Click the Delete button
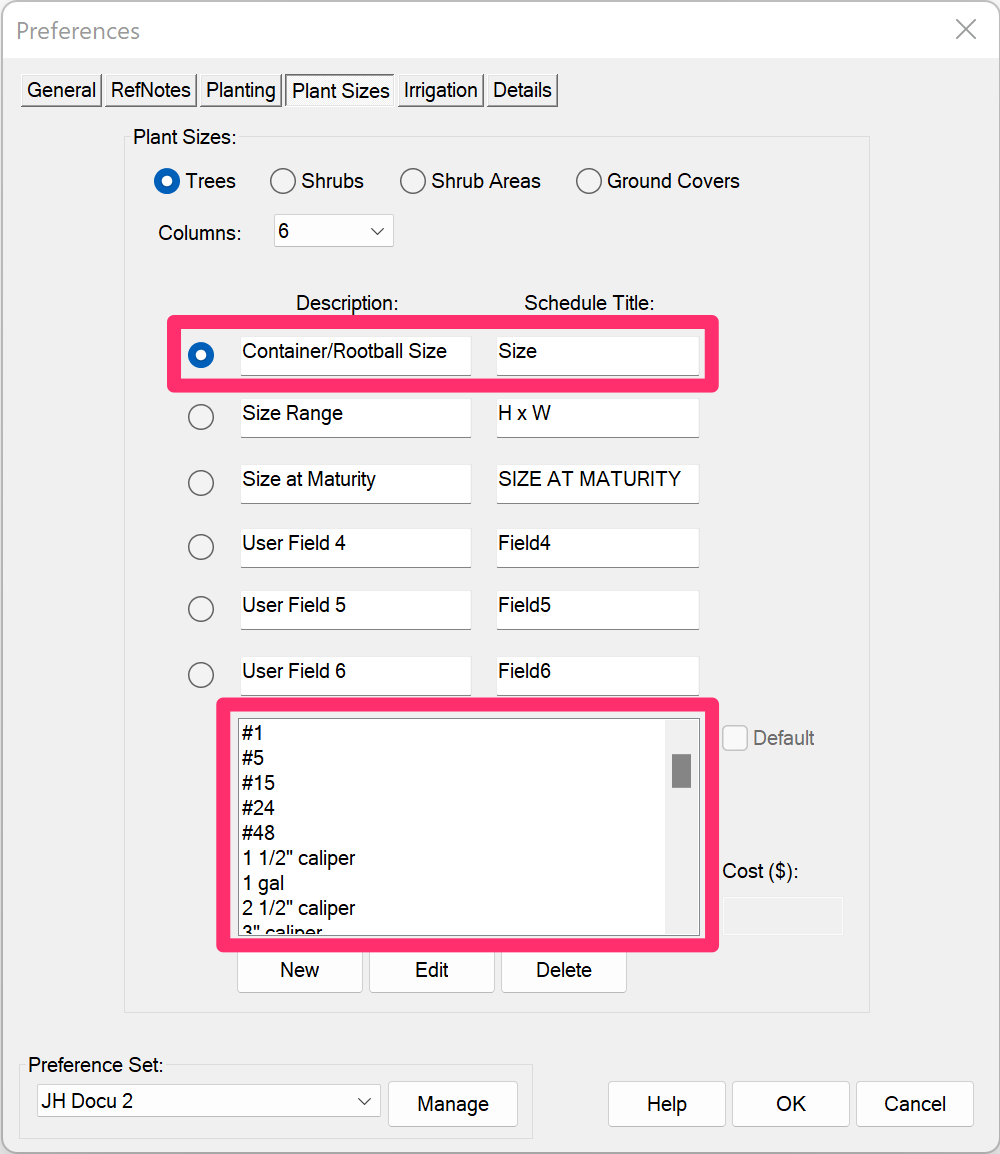Image resolution: width=1000 pixels, height=1154 pixels. coord(564,970)
